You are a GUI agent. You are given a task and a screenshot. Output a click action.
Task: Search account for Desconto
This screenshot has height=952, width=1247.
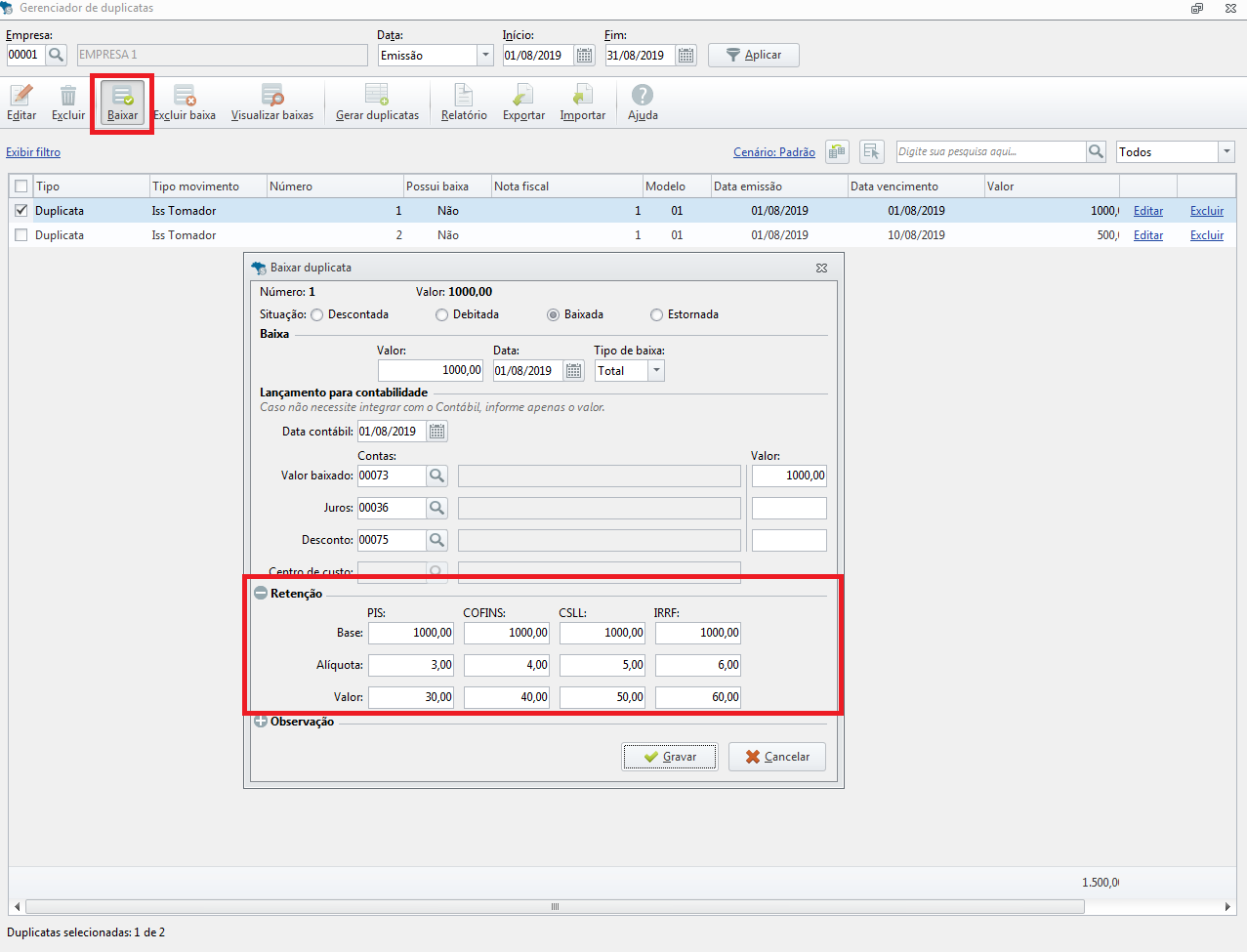click(x=437, y=540)
